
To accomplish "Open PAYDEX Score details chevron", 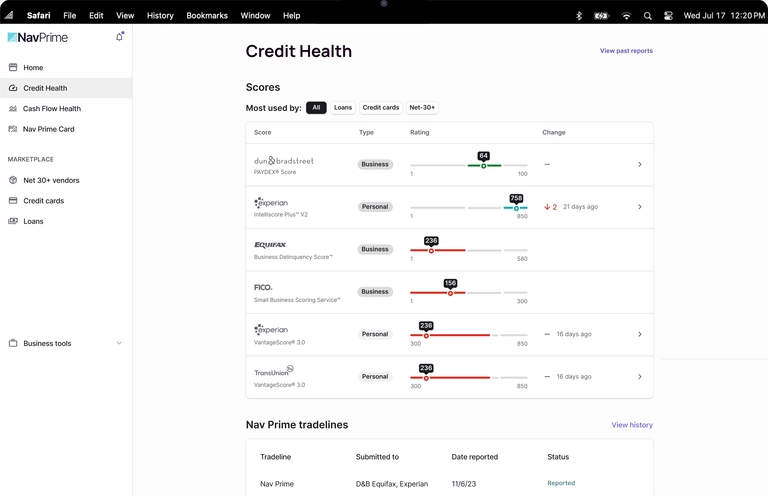I will (x=640, y=165).
